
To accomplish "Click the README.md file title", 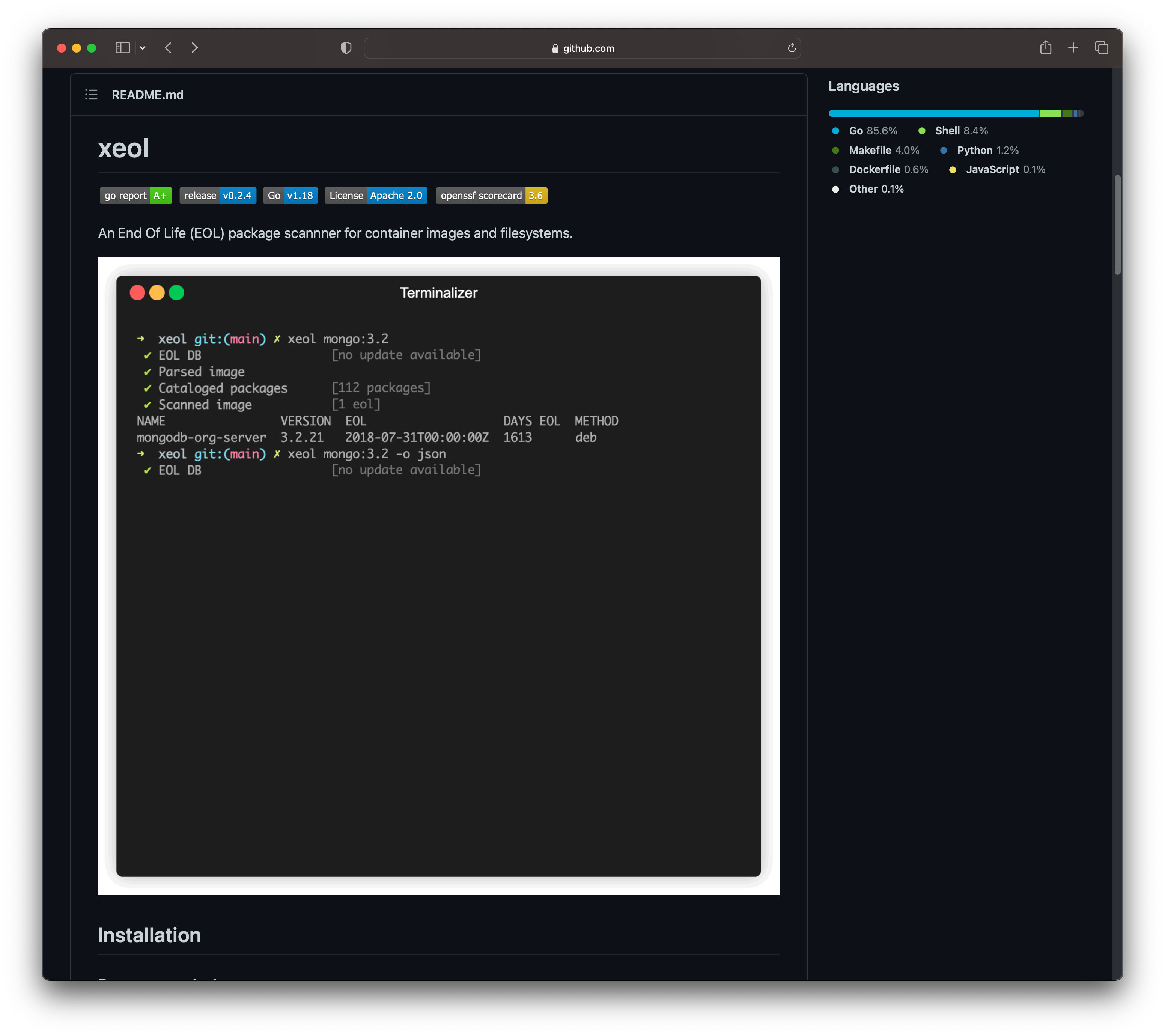I will [148, 95].
